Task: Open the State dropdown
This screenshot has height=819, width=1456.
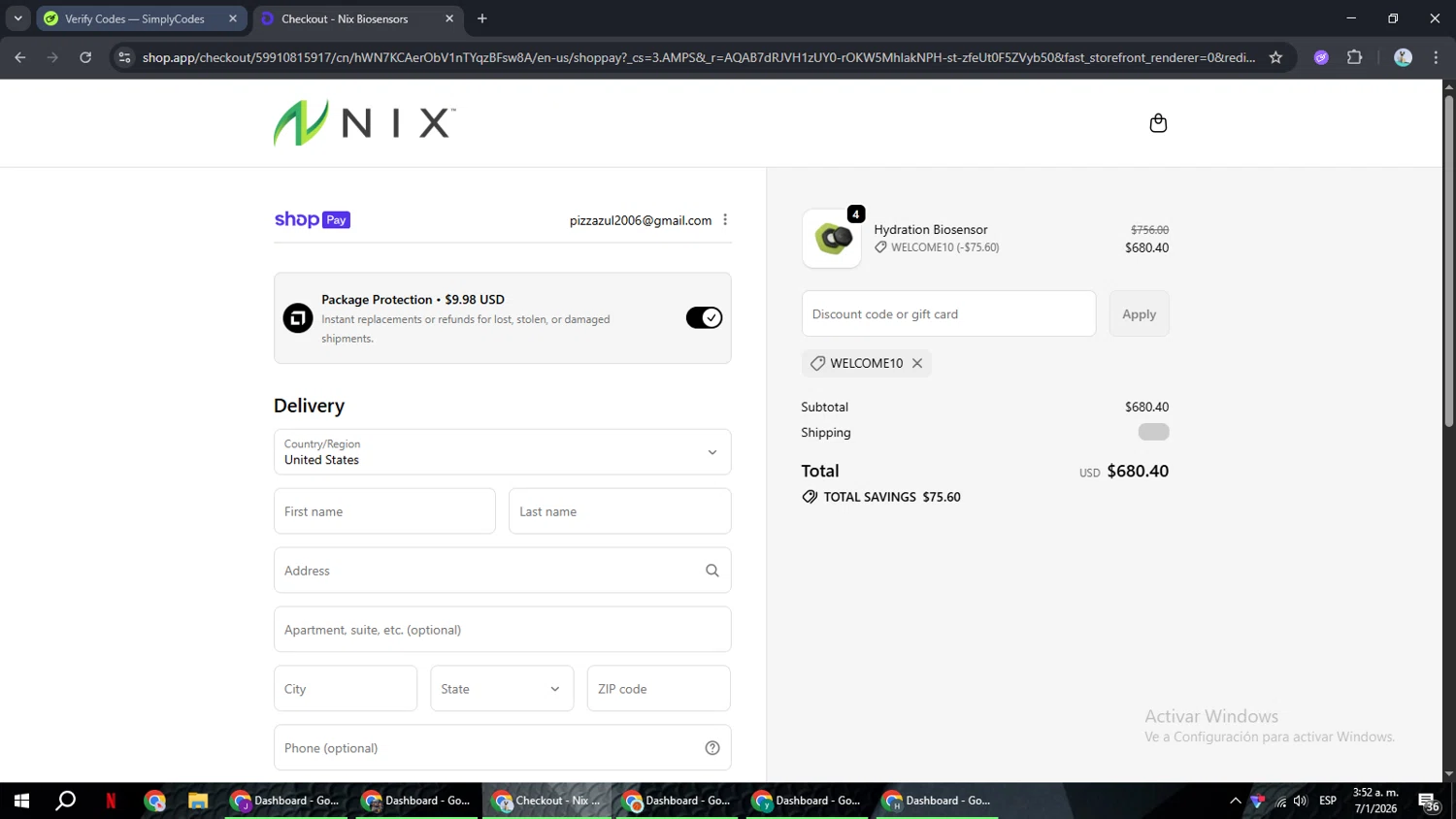Action: click(x=502, y=689)
